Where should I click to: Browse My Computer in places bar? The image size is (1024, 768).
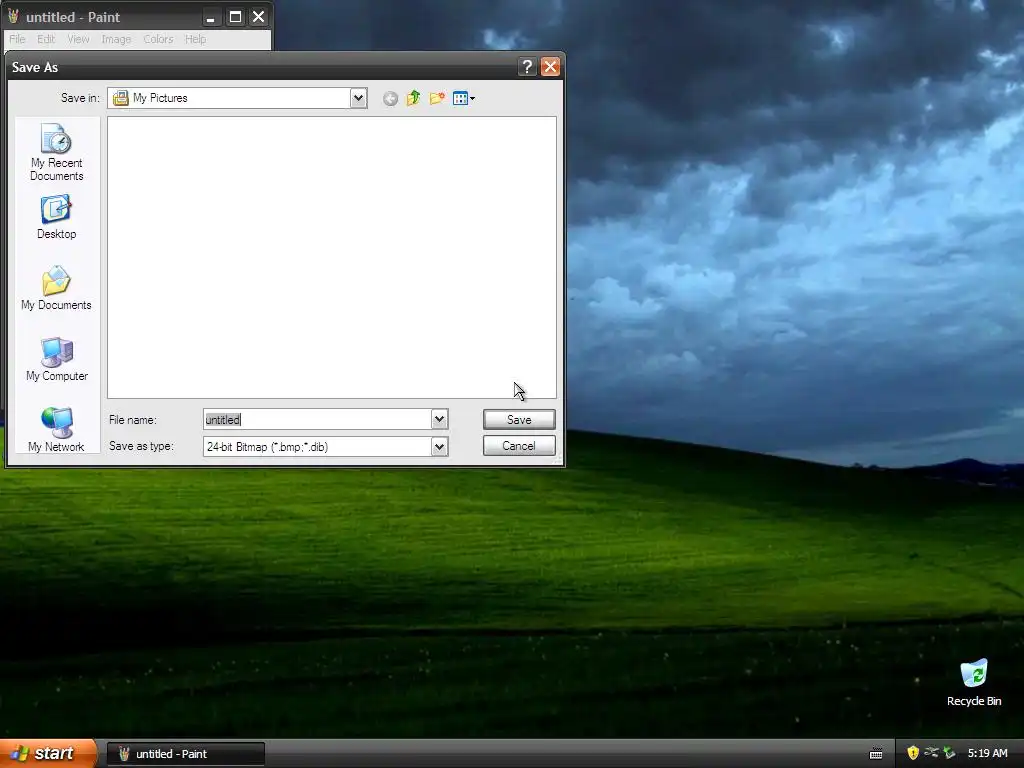click(x=57, y=359)
